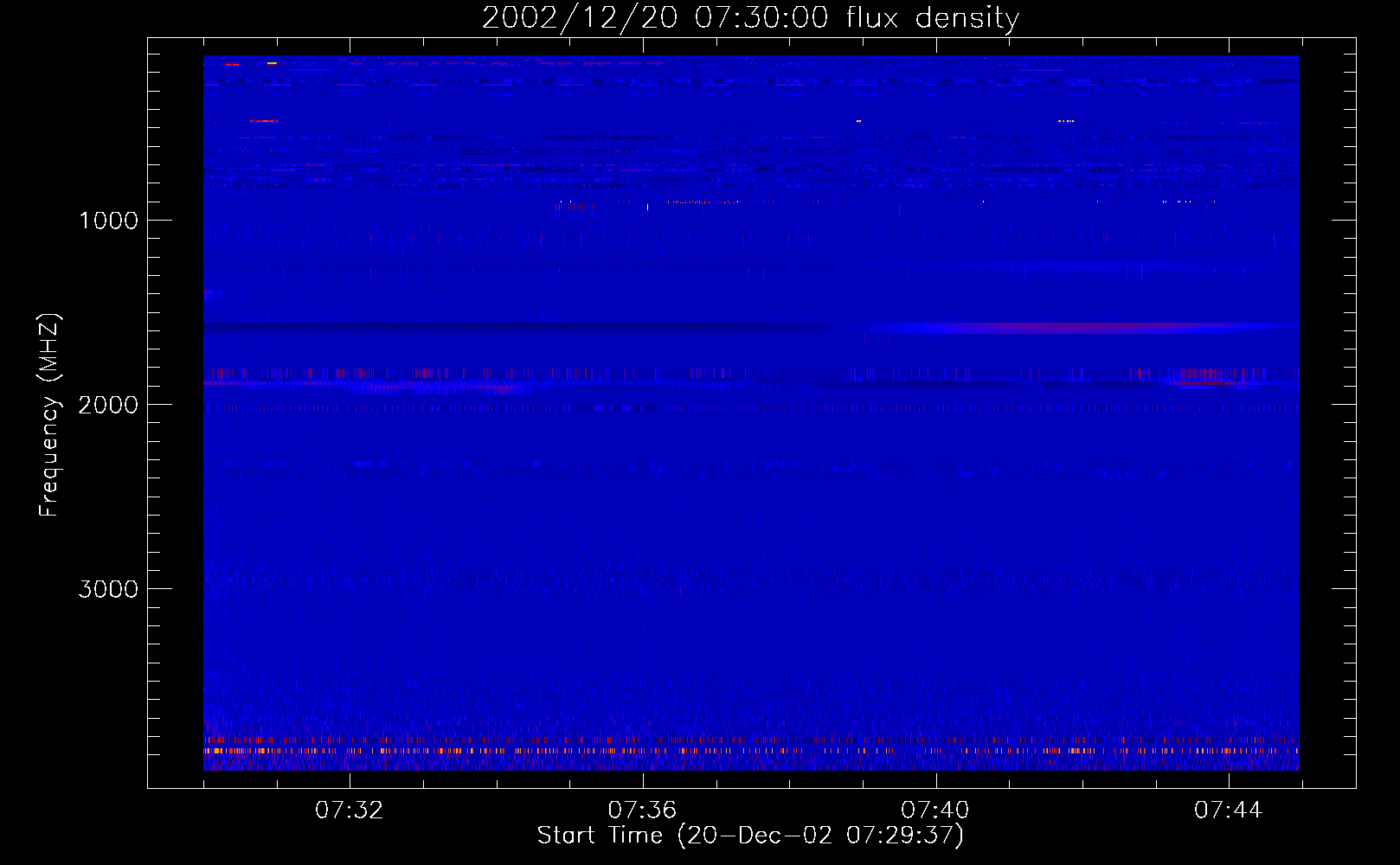Click the 1000 frequency axis label
Viewport: 1400px width, 865px height.
coord(108,221)
